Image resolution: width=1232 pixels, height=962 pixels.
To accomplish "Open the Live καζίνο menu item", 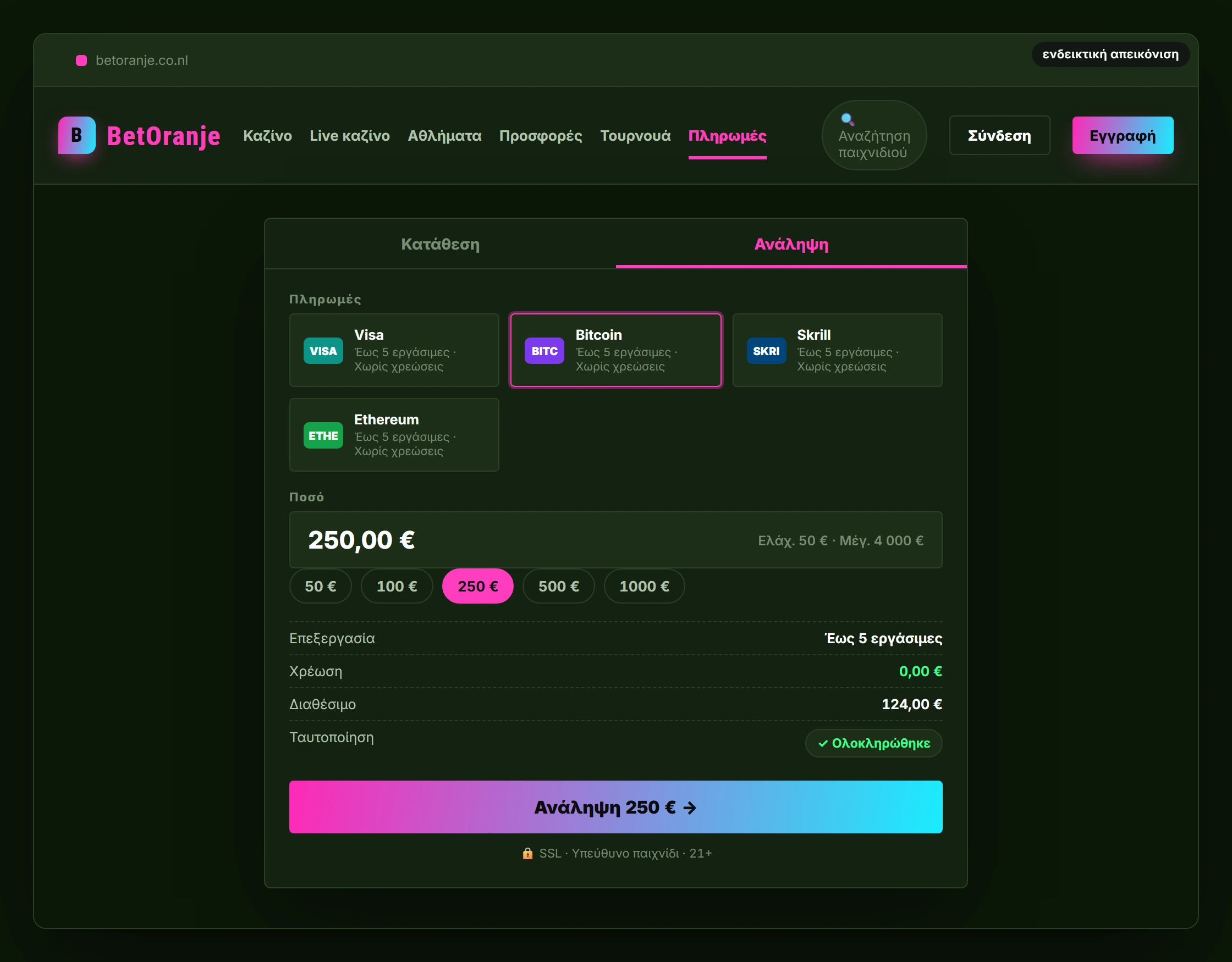I will tap(350, 136).
